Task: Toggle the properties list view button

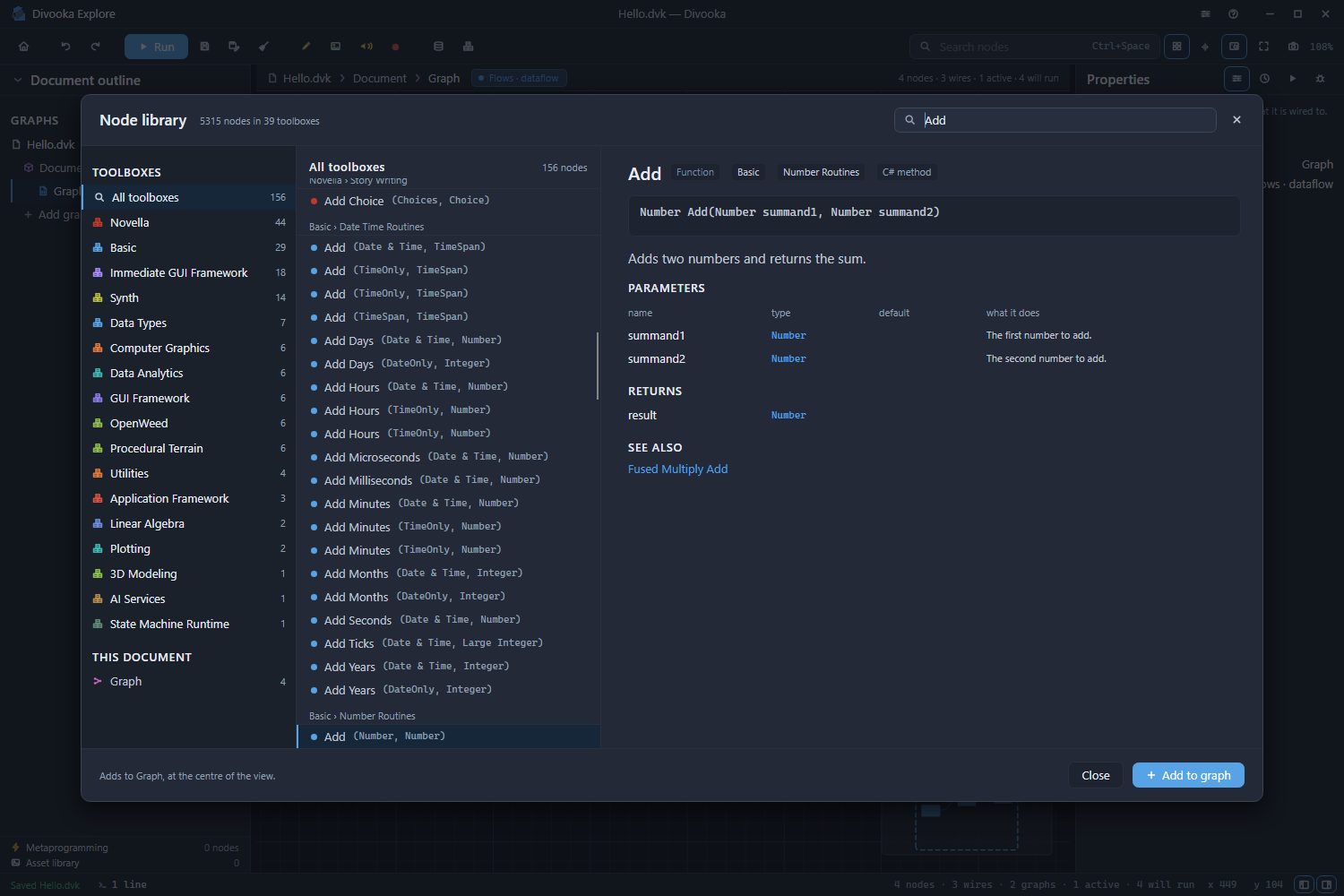Action: pos(1236,79)
